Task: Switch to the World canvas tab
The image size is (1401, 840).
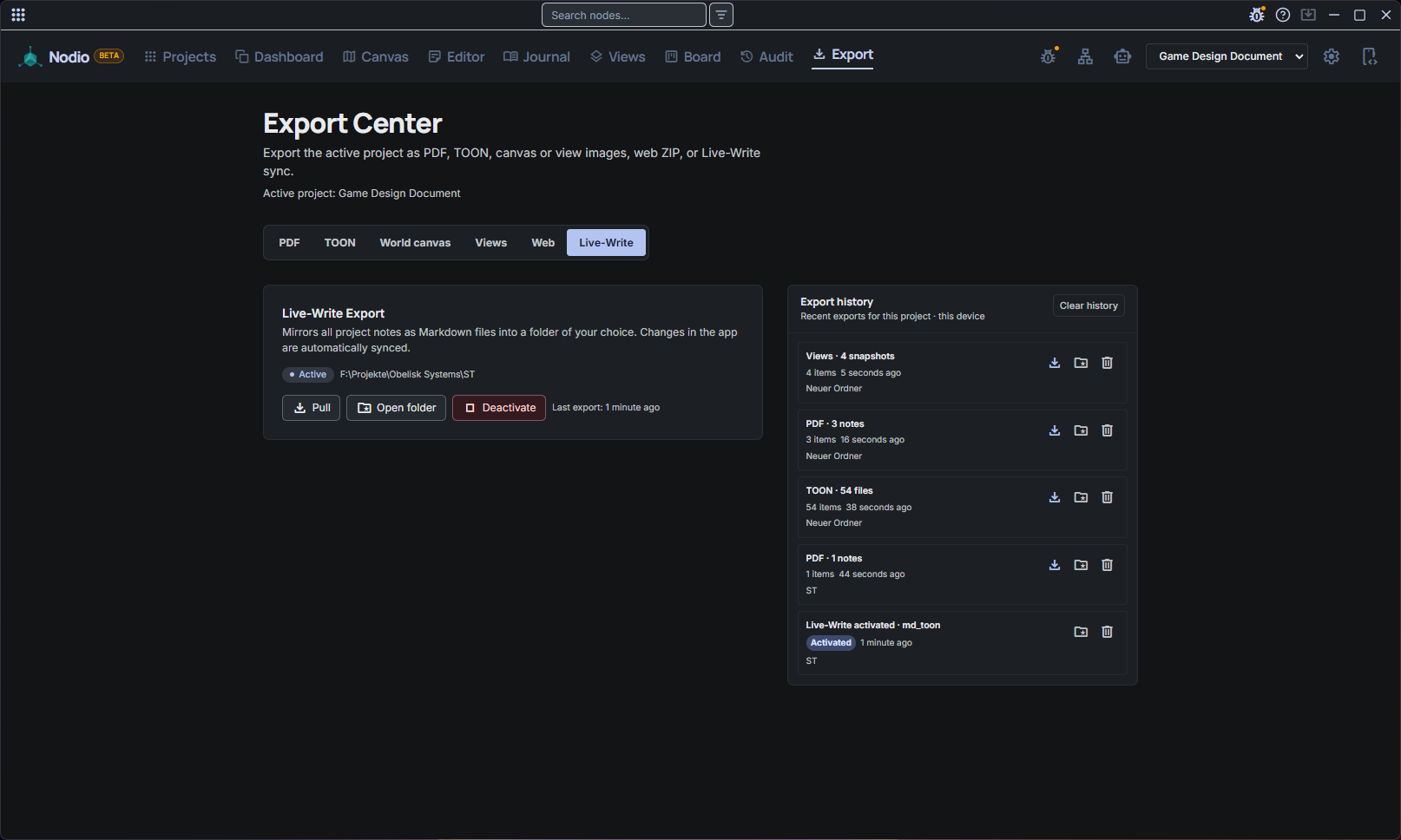Action: [x=415, y=243]
